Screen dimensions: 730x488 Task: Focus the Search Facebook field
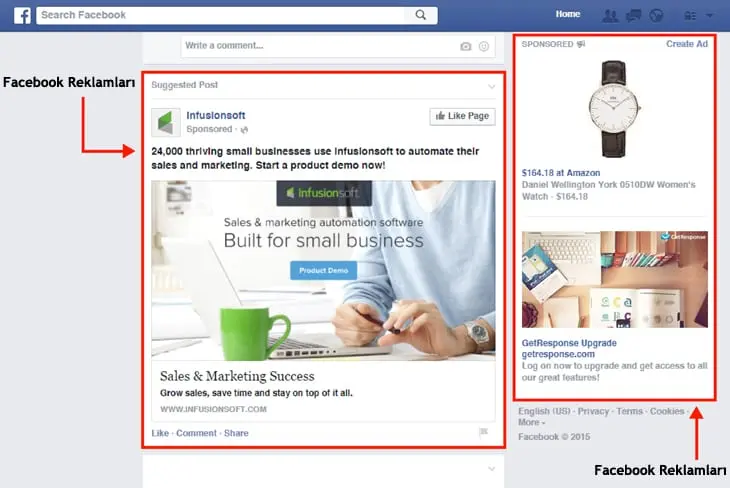pos(223,15)
